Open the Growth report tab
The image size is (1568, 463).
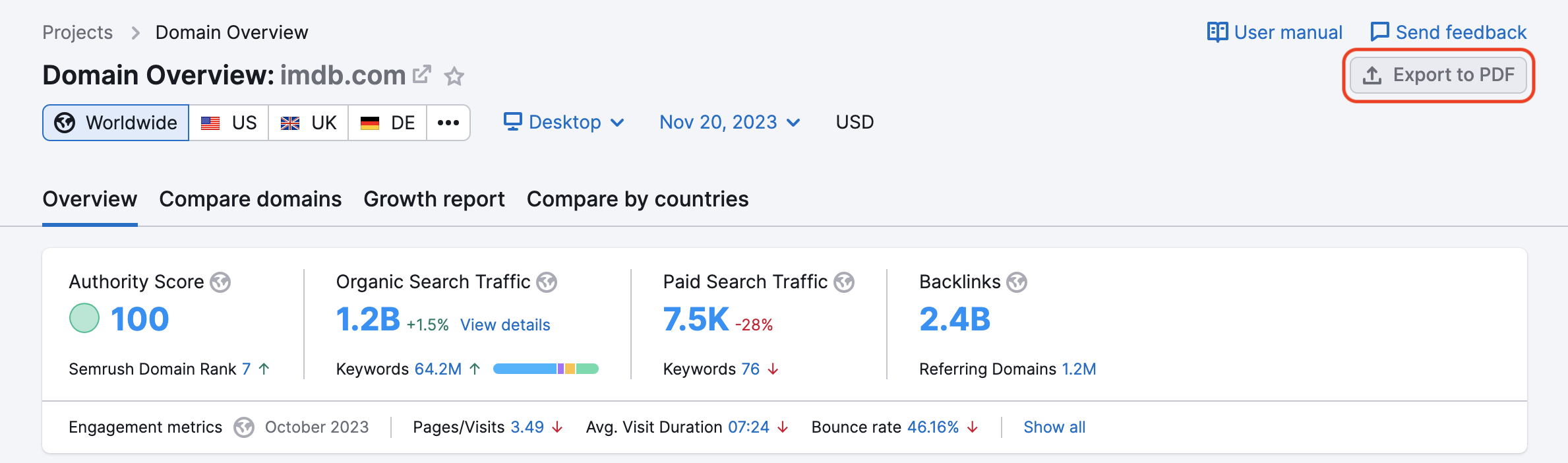(x=434, y=199)
